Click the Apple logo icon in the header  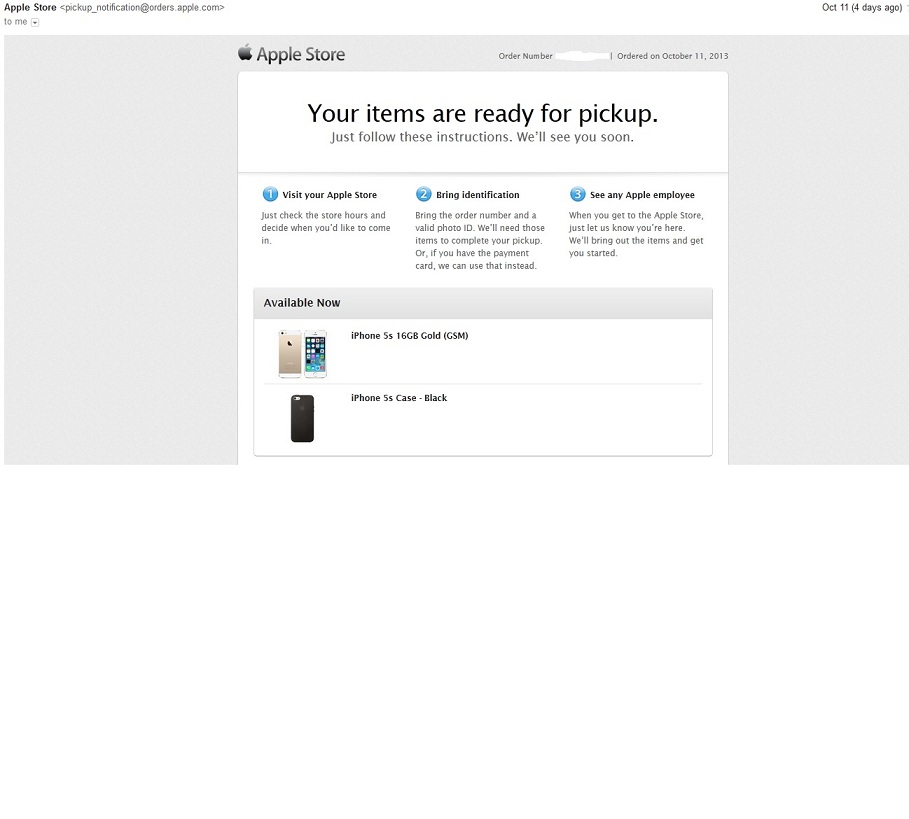click(245, 52)
